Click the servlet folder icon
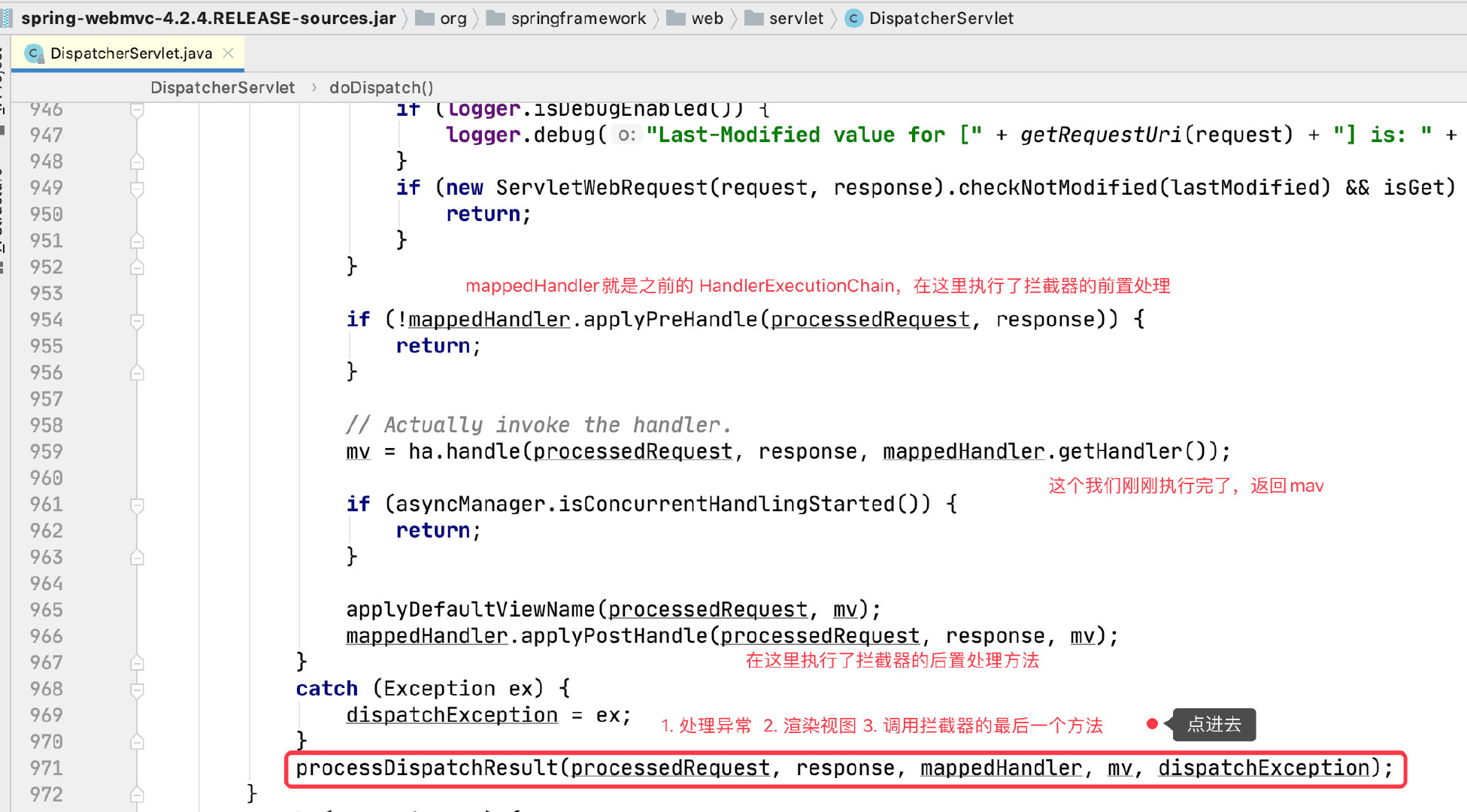The height and width of the screenshot is (812, 1467). 753,18
